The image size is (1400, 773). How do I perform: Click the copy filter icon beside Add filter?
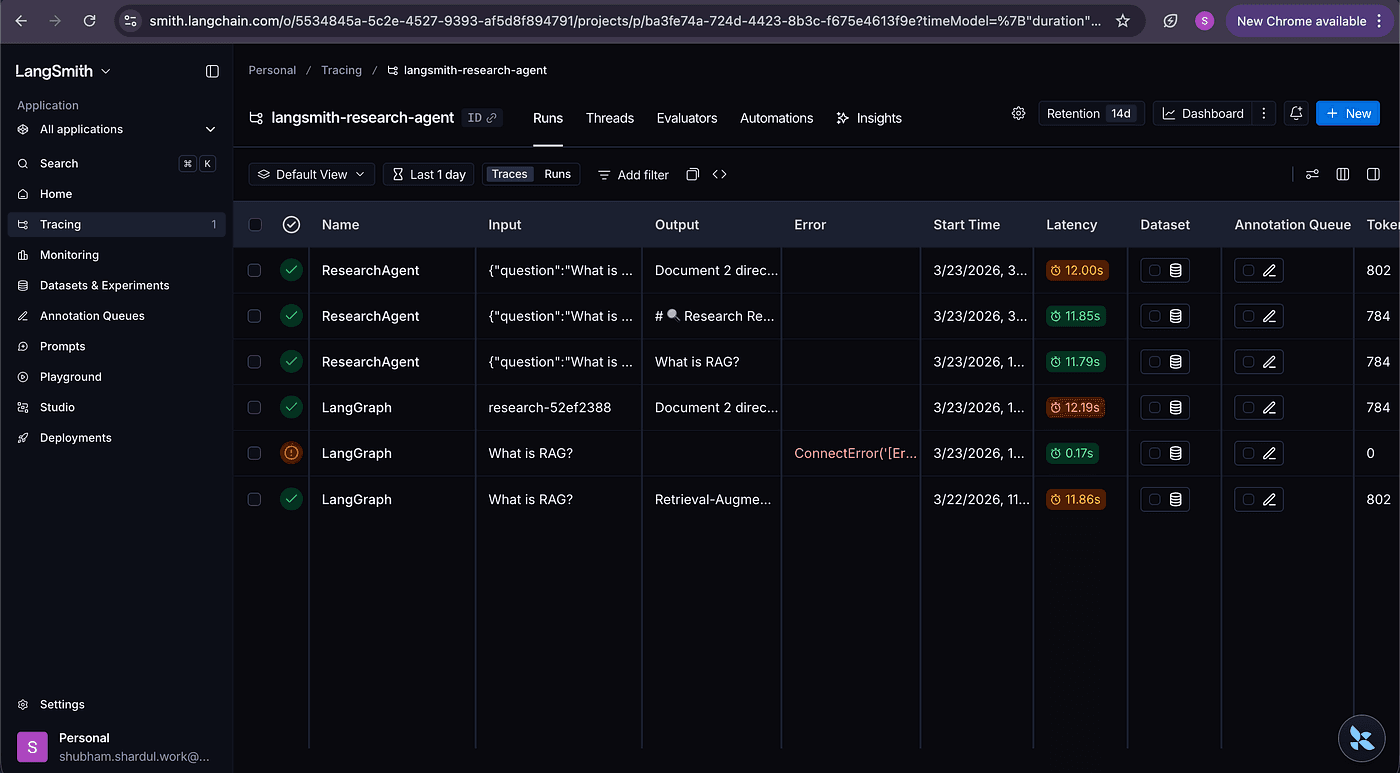tap(692, 174)
